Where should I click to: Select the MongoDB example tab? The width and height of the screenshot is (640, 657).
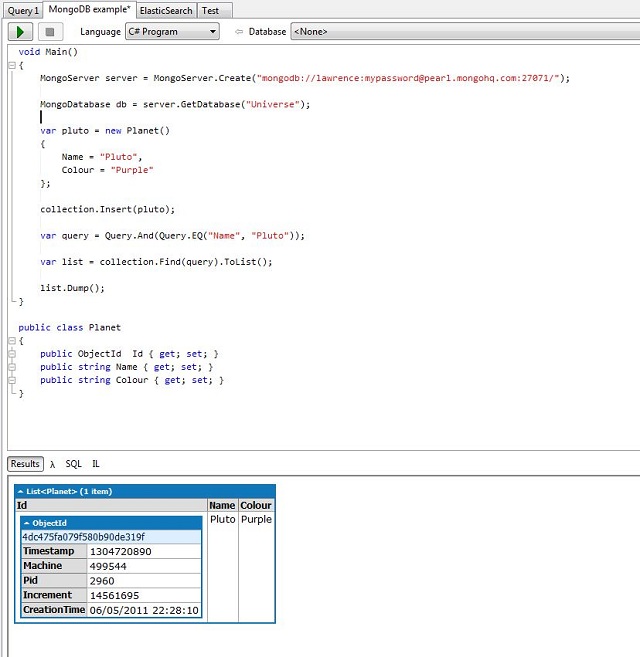tap(89, 10)
